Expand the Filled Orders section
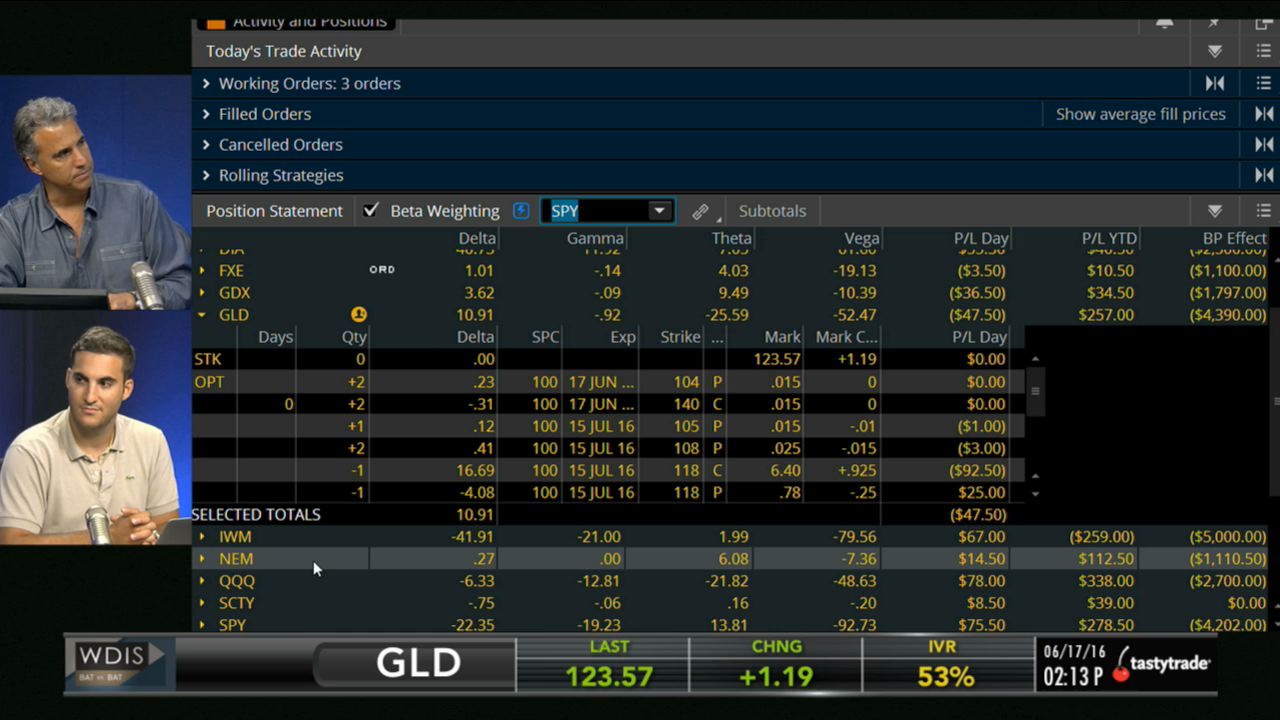Viewport: 1280px width, 720px height. pyautogui.click(x=206, y=114)
